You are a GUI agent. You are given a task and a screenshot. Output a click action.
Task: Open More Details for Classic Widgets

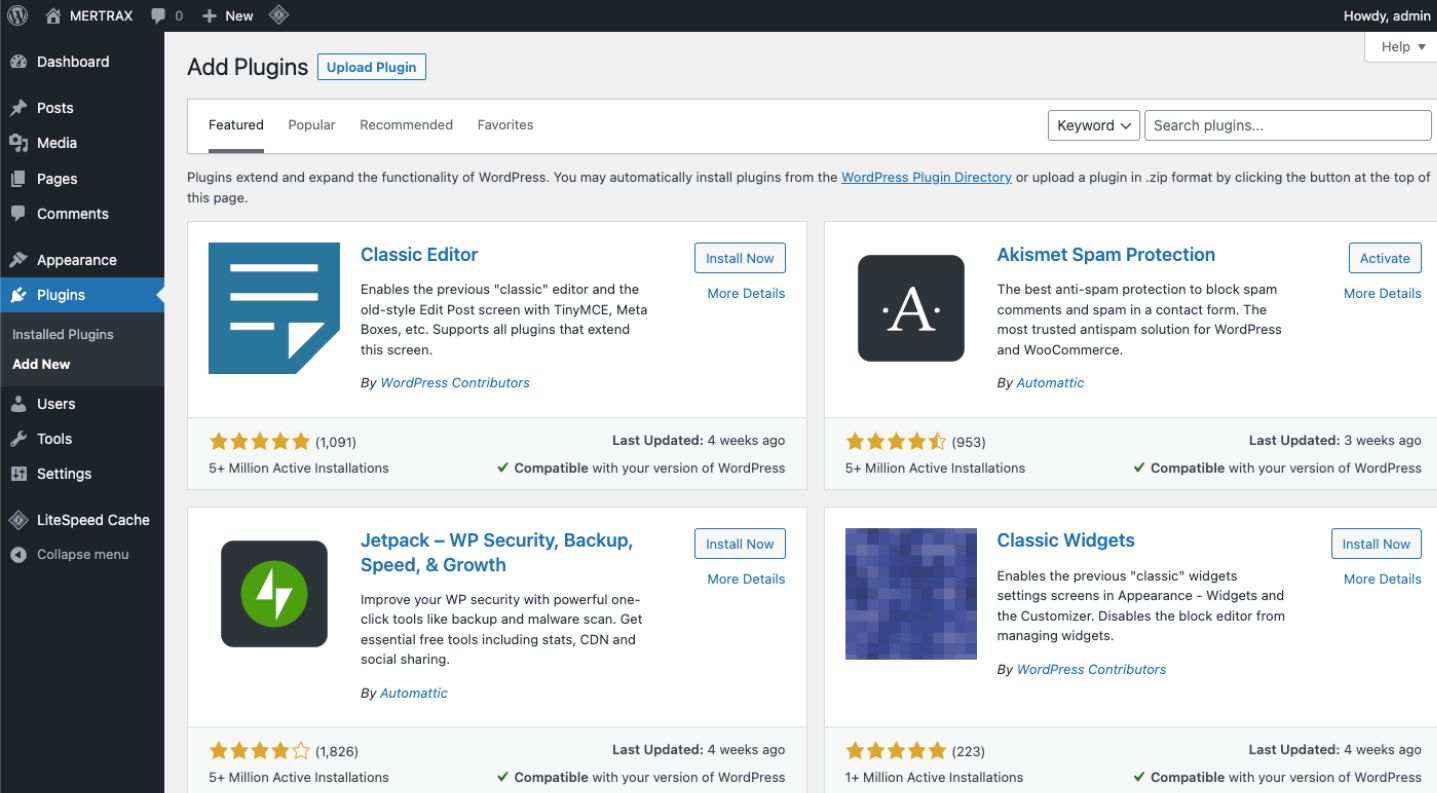pos(1382,579)
